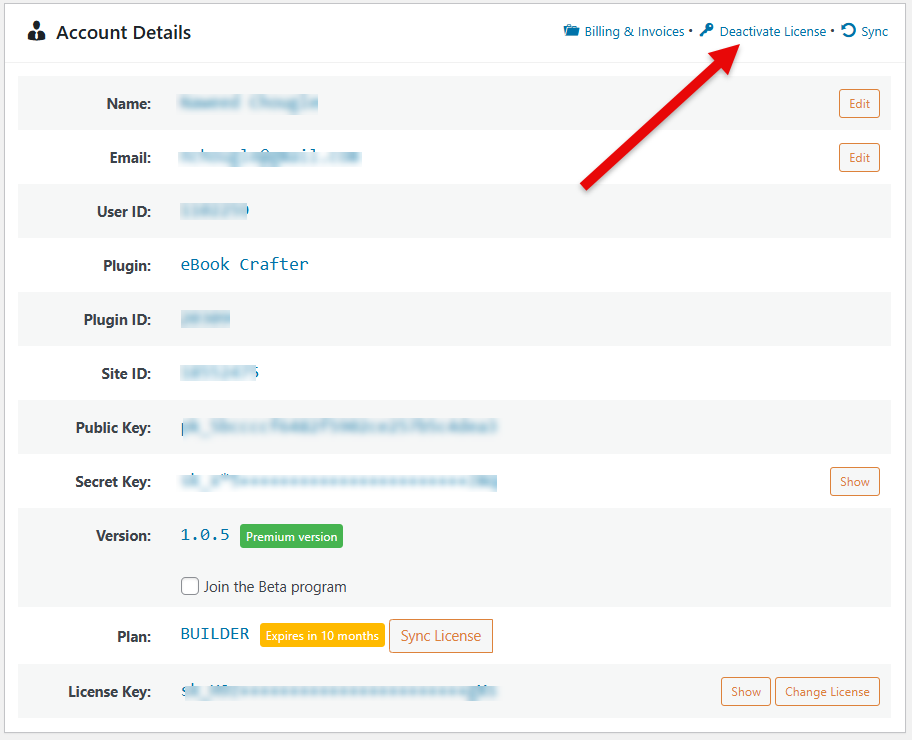This screenshot has width=912, height=740.
Task: Sync the BUILDER plan license
Action: 440,635
